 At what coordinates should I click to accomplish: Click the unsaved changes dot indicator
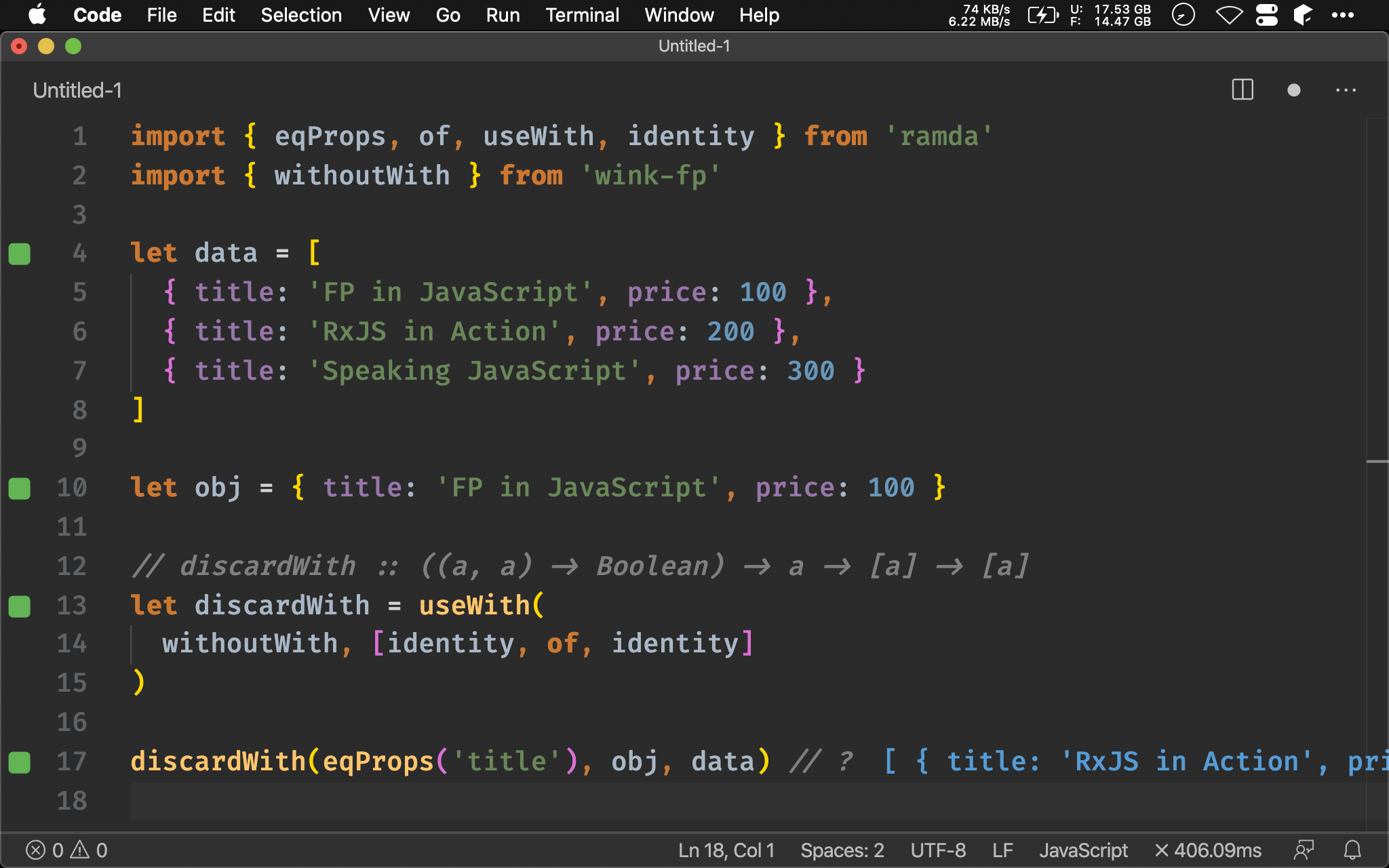[1294, 90]
